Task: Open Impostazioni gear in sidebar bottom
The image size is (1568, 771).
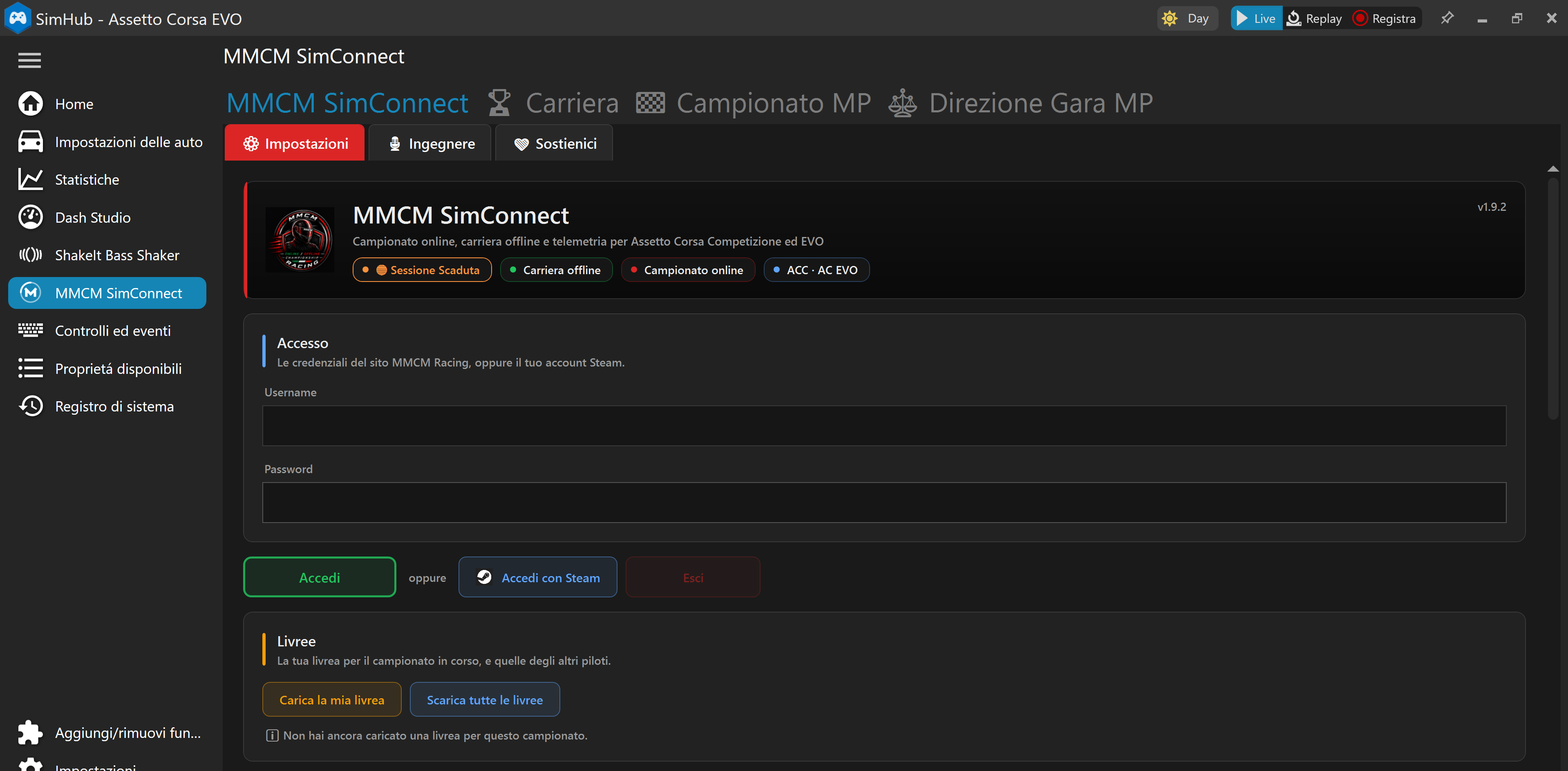Action: pos(30,765)
